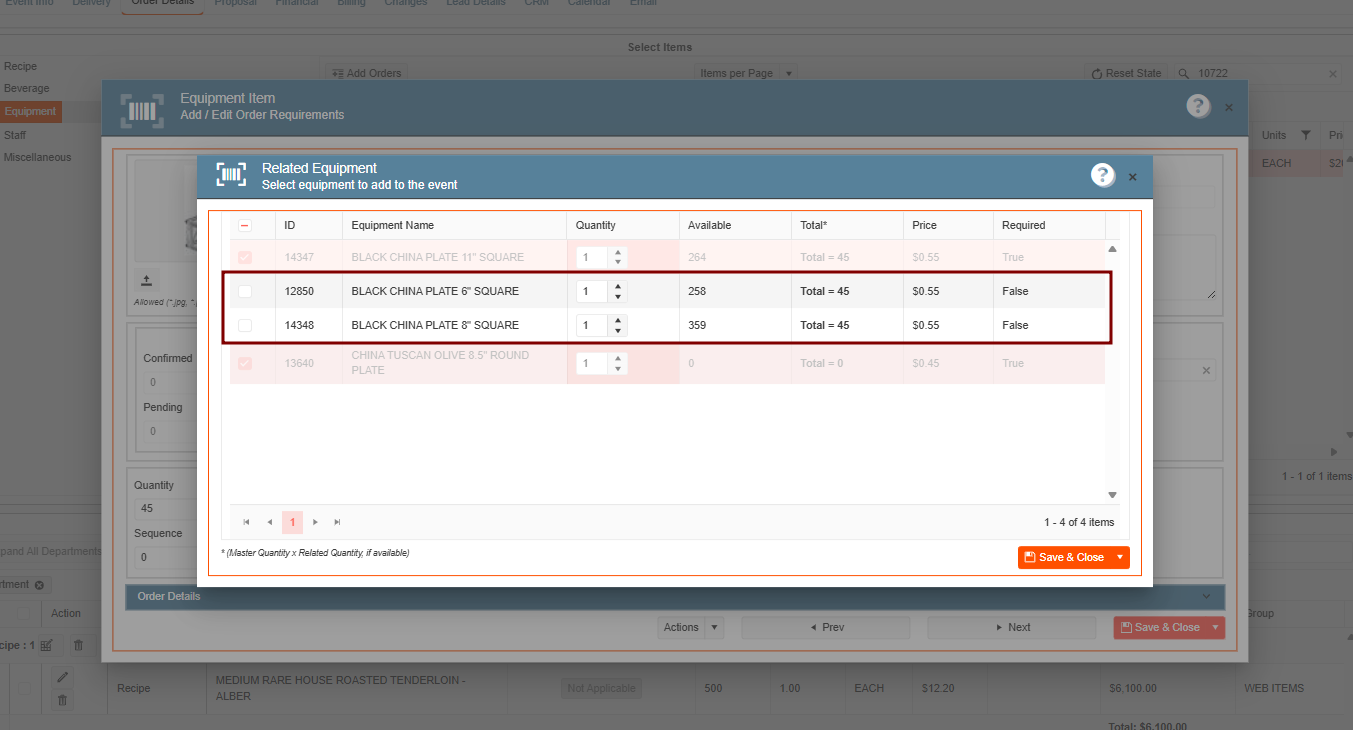
Task: Click search box containing 10722
Action: click(1258, 73)
